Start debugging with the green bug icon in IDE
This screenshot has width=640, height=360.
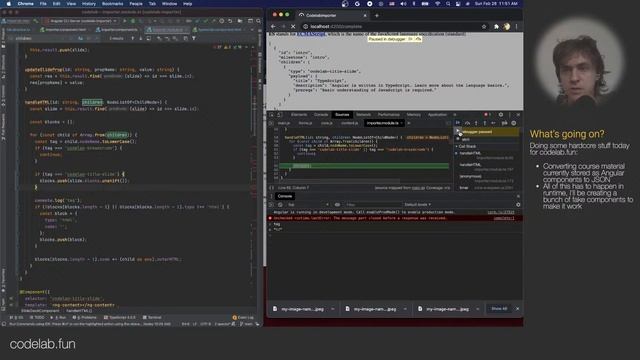pyautogui.click(x=133, y=21)
